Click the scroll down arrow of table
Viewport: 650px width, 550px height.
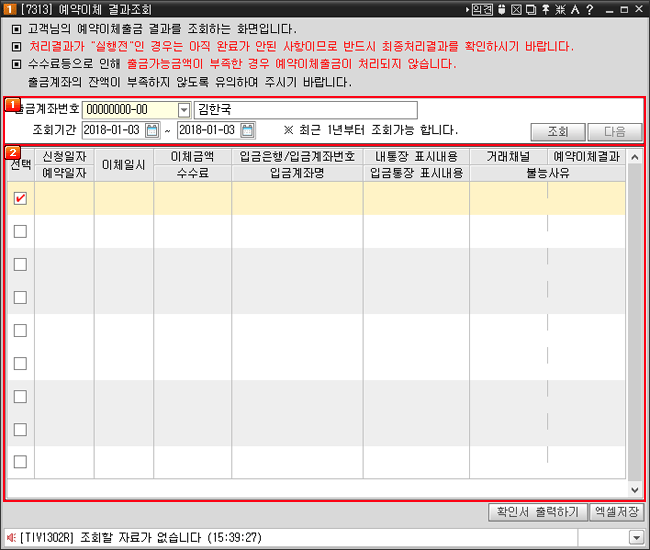634,489
